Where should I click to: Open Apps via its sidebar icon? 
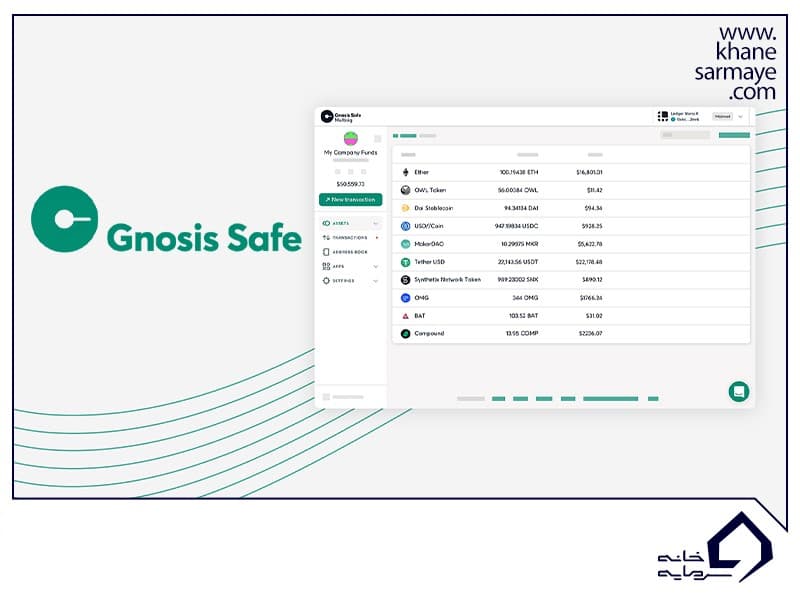point(326,266)
